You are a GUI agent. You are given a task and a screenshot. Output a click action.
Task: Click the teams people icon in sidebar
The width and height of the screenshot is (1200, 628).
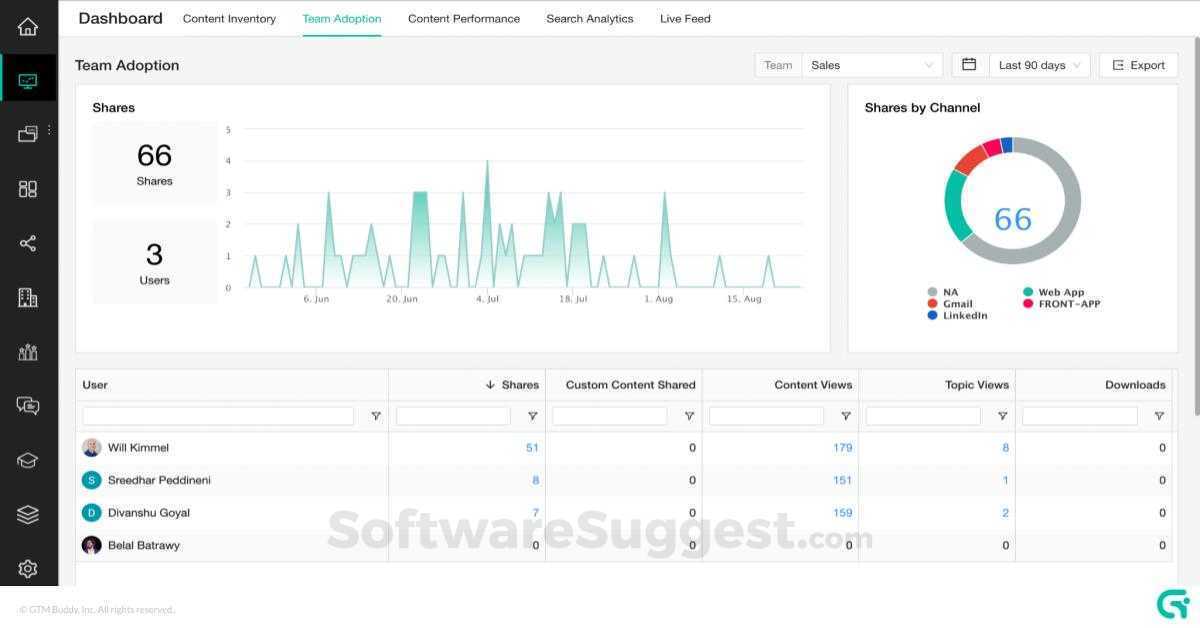27,352
